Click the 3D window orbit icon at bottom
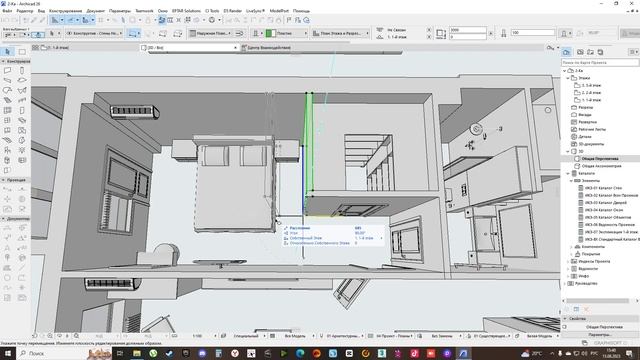 point(59,336)
